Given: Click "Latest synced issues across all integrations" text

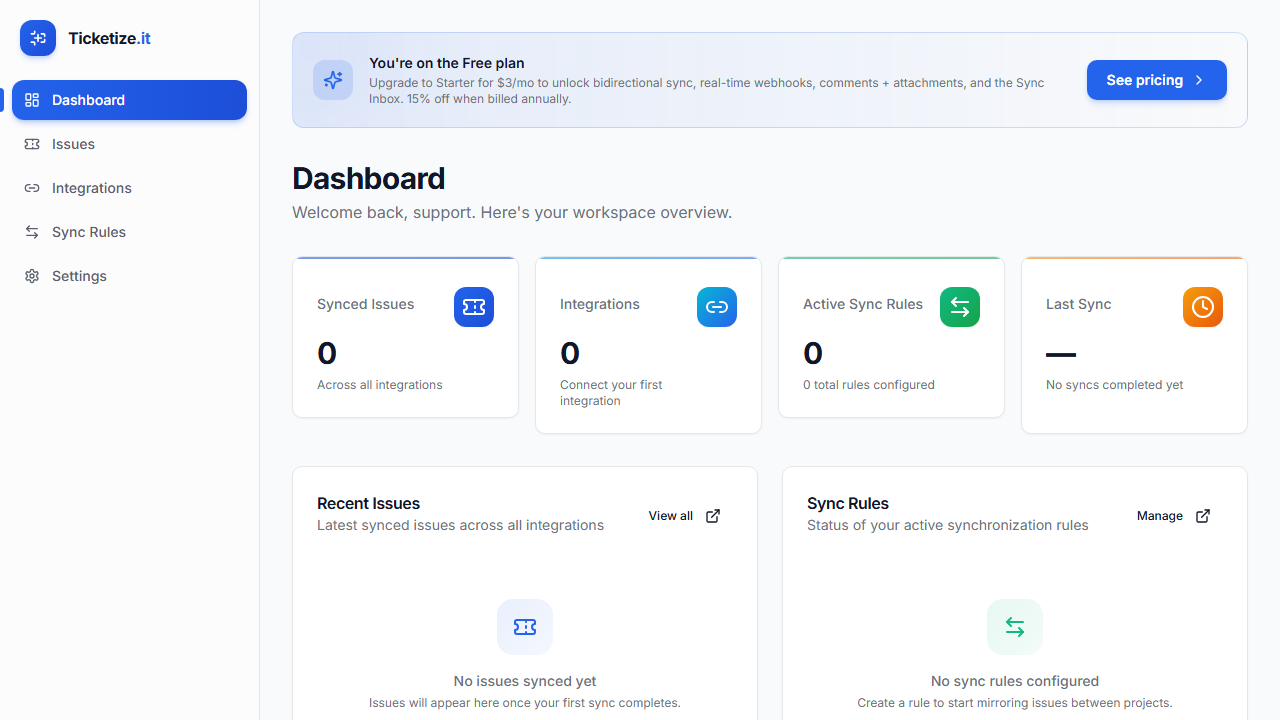Looking at the screenshot, I should pos(460,525).
